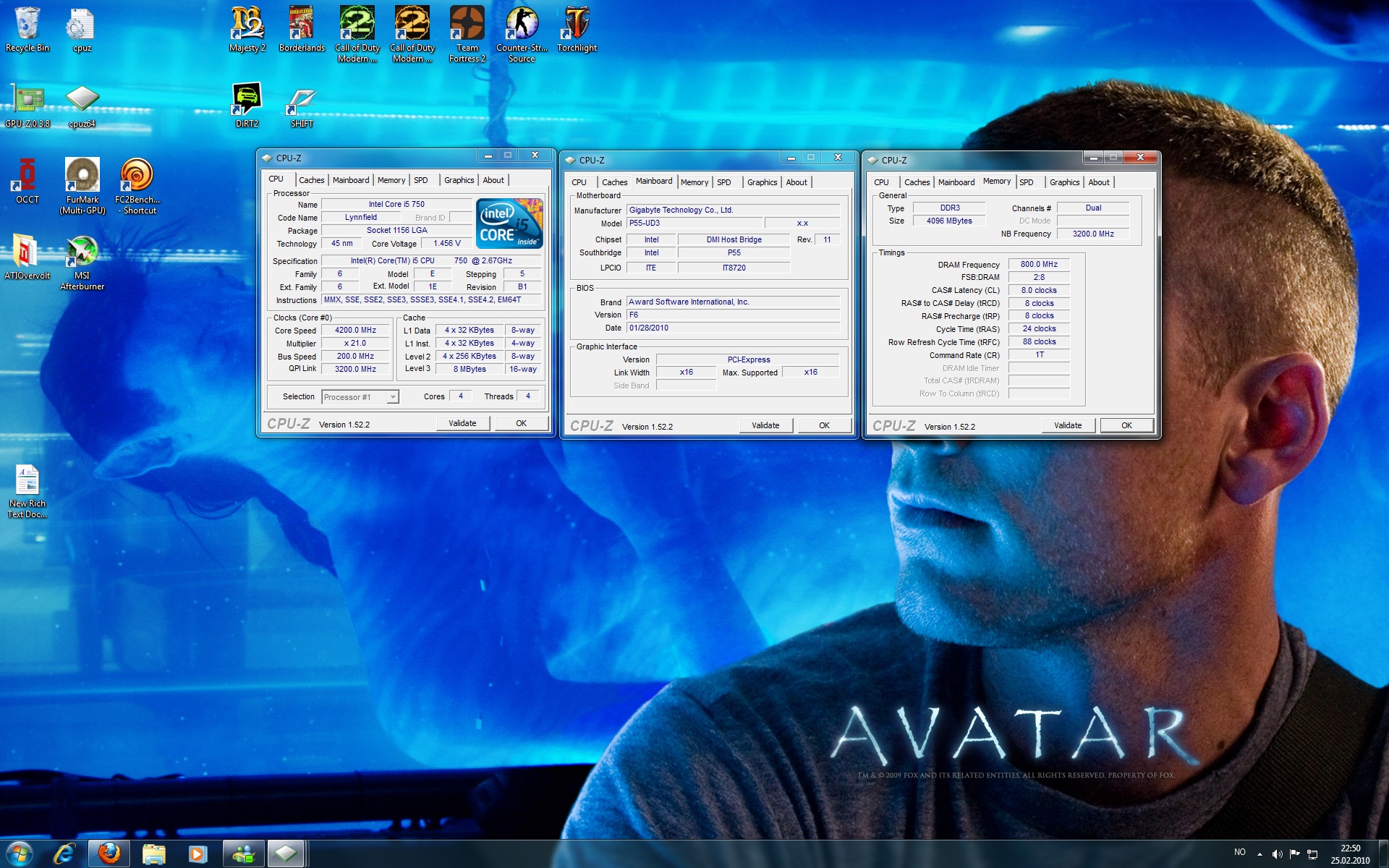The height and width of the screenshot is (868, 1389).
Task: Click the volume speaker tray icon
Action: point(1278,854)
